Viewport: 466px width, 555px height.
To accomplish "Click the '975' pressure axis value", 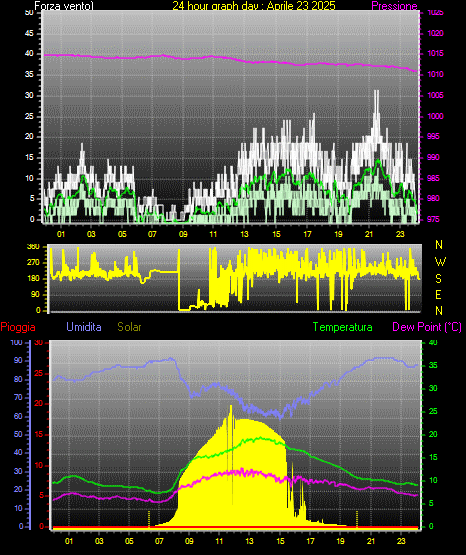I will [x=433, y=219].
